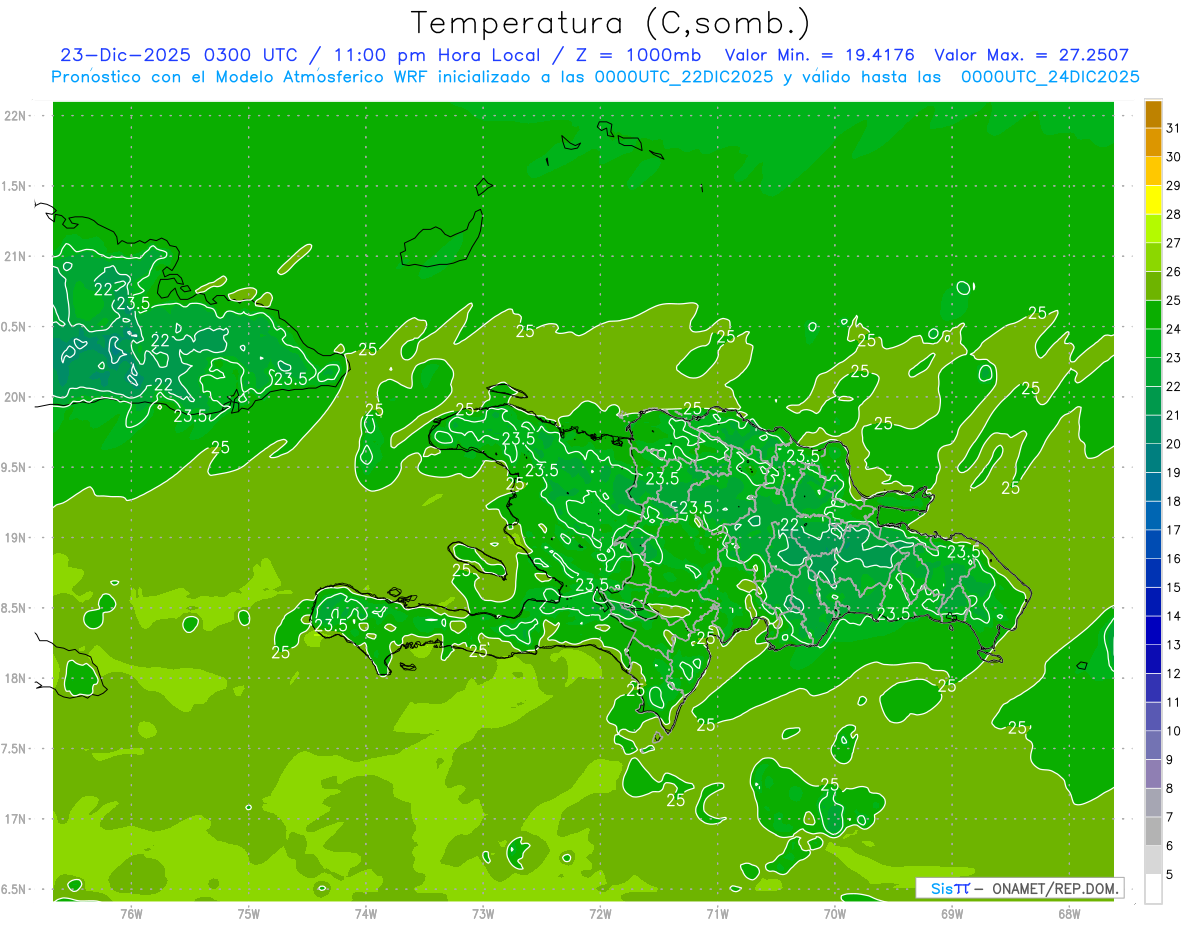Pick the topmost legend color above 31
The image size is (1200, 927).
[1153, 114]
